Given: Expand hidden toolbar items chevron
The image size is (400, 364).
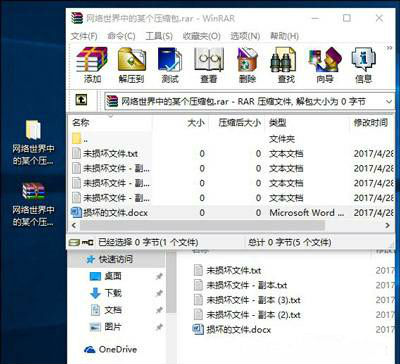Looking at the screenshot, I should coord(389,48).
